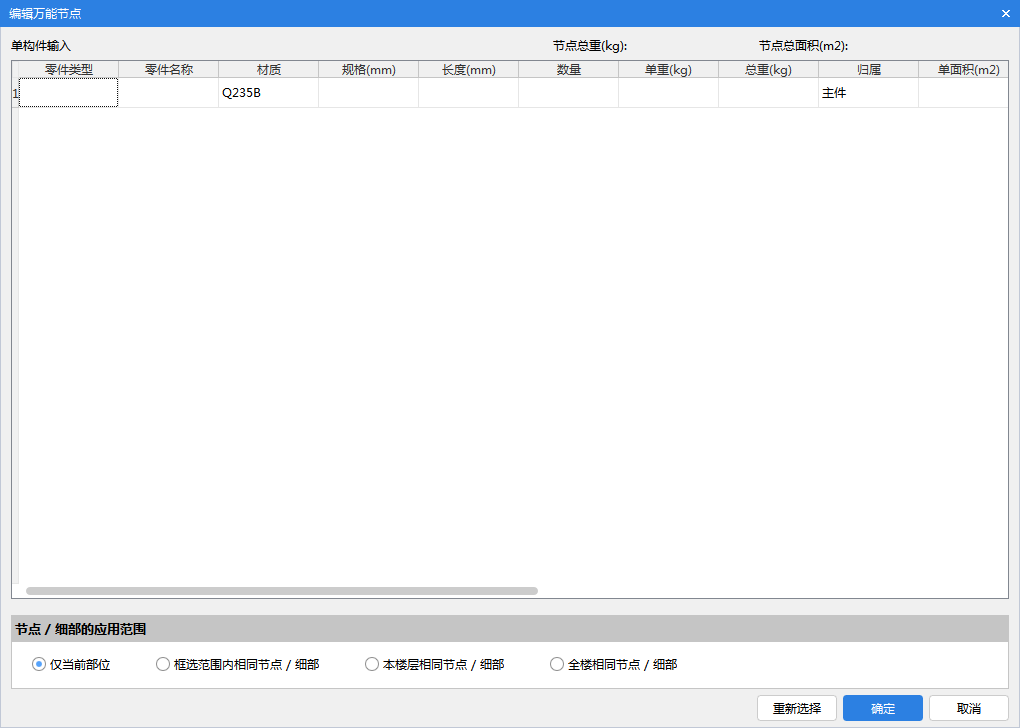The image size is (1020, 728).
Task: Confirm with the 确定 button
Action: pos(883,708)
